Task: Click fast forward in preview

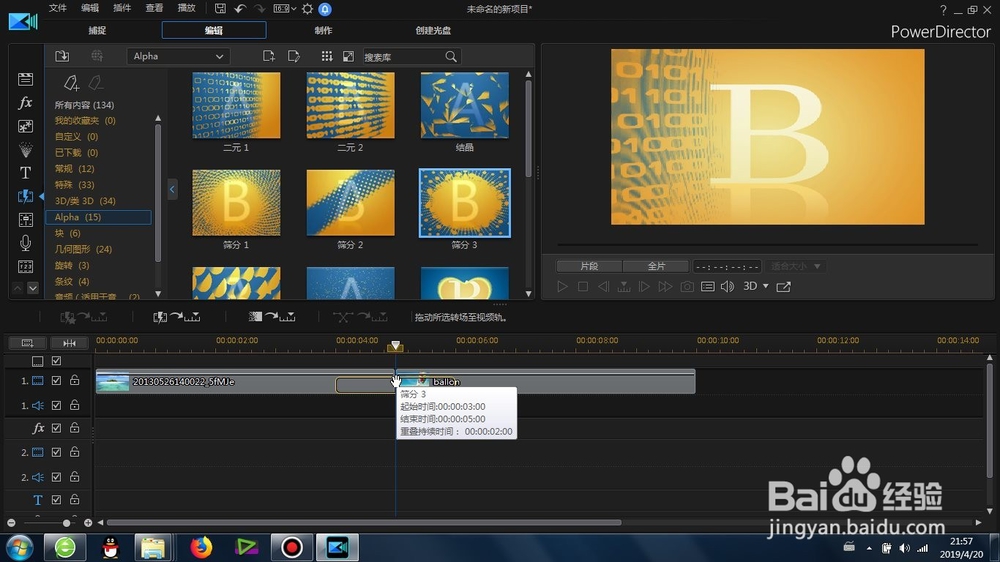Action: tap(665, 286)
